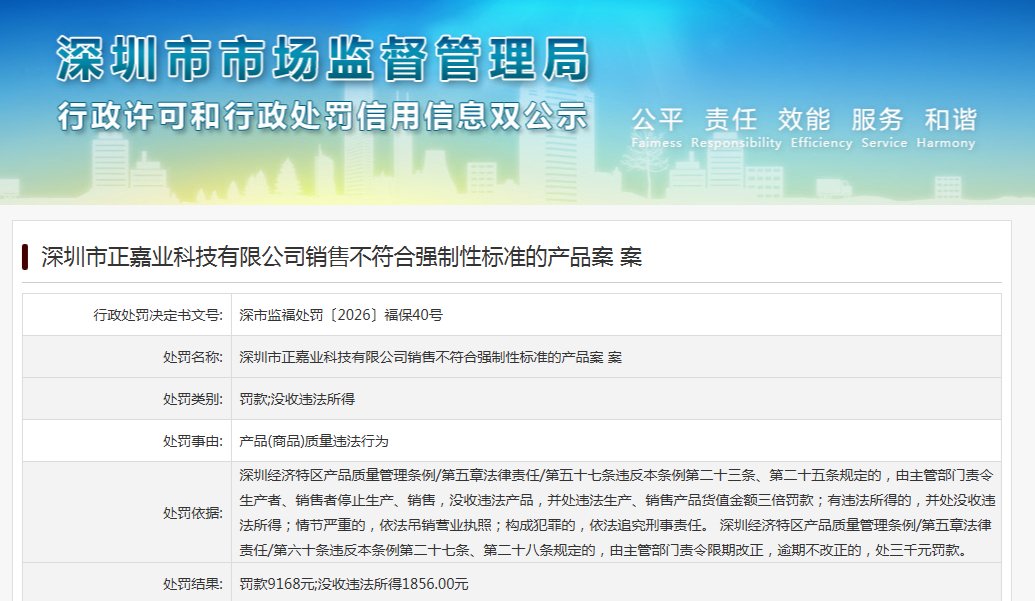Click the 处罚名称 row label

(193, 358)
